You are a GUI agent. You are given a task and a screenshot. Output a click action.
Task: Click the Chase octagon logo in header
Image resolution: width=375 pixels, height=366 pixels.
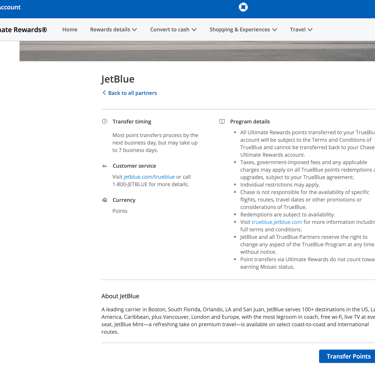tap(243, 7)
